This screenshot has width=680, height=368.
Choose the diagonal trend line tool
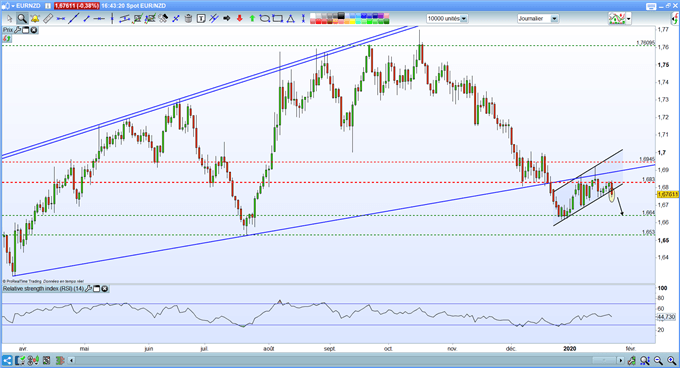tap(74, 18)
